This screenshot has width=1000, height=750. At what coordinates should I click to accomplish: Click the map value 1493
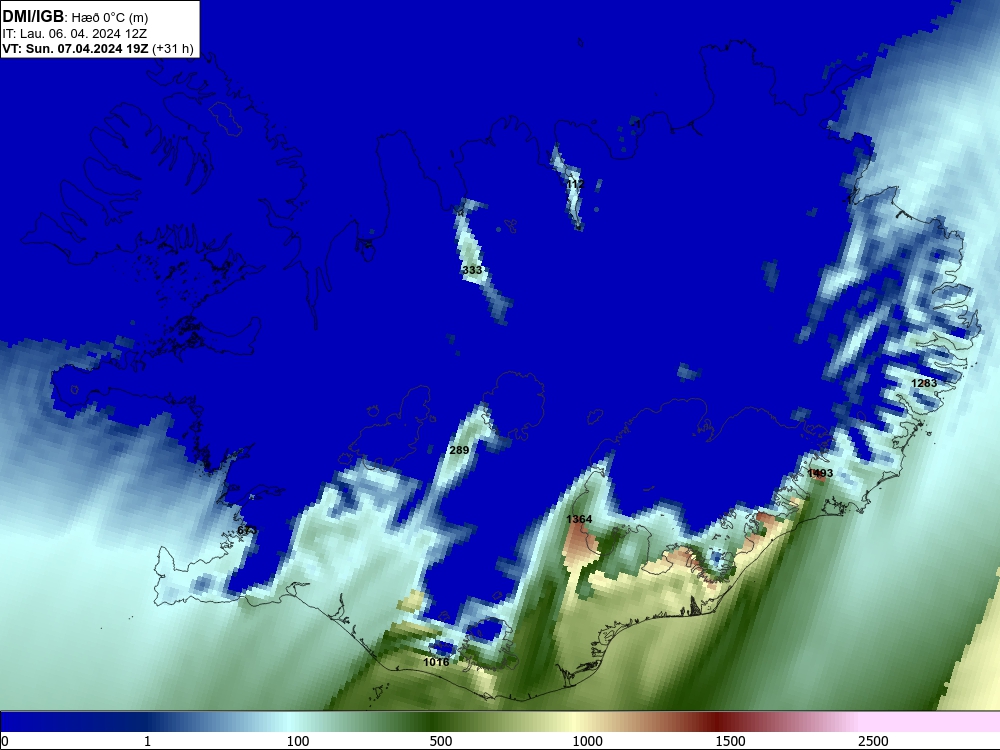(820, 473)
